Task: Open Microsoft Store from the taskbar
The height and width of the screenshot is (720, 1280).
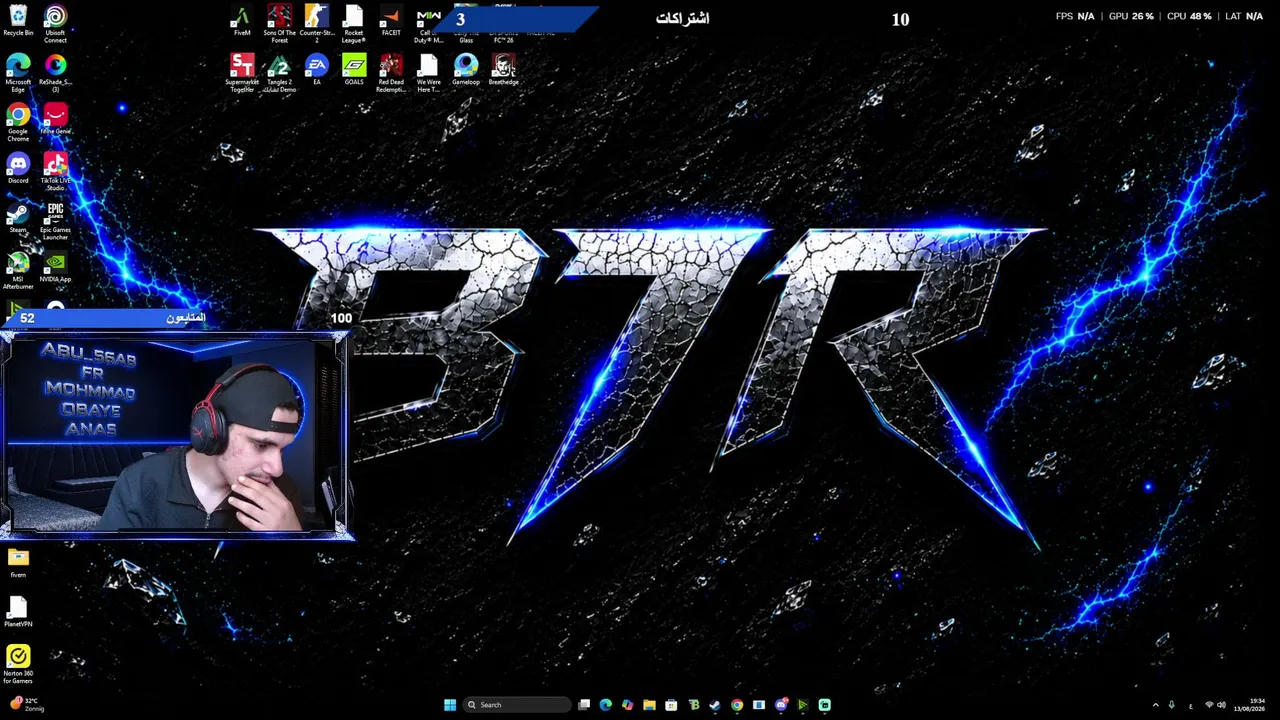Action: (671, 705)
